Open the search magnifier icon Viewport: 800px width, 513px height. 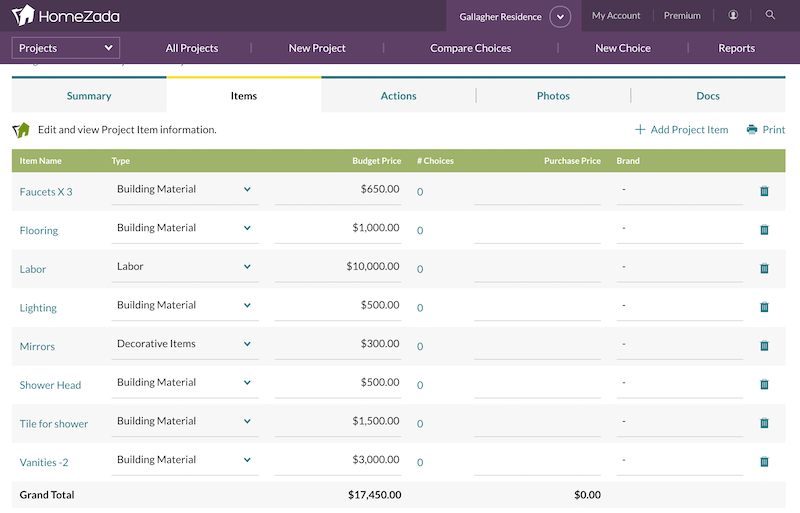pos(770,15)
